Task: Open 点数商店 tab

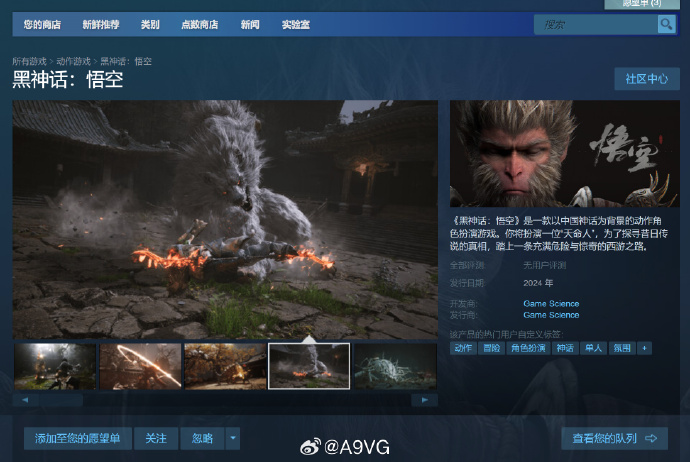Action: (200, 25)
